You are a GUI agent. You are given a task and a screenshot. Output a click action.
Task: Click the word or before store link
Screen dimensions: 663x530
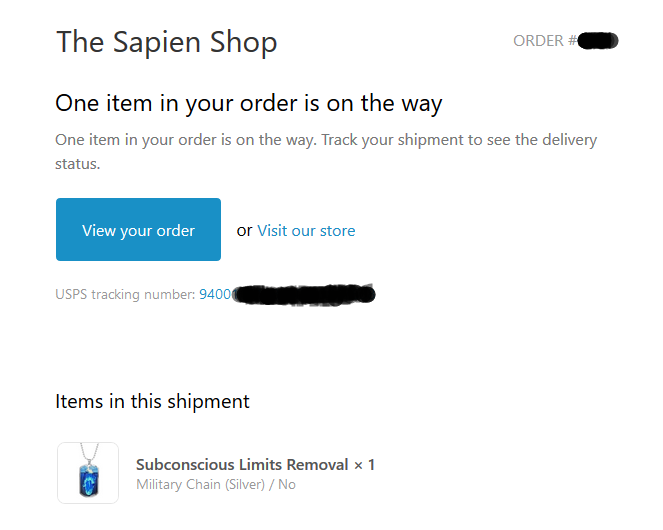244,231
